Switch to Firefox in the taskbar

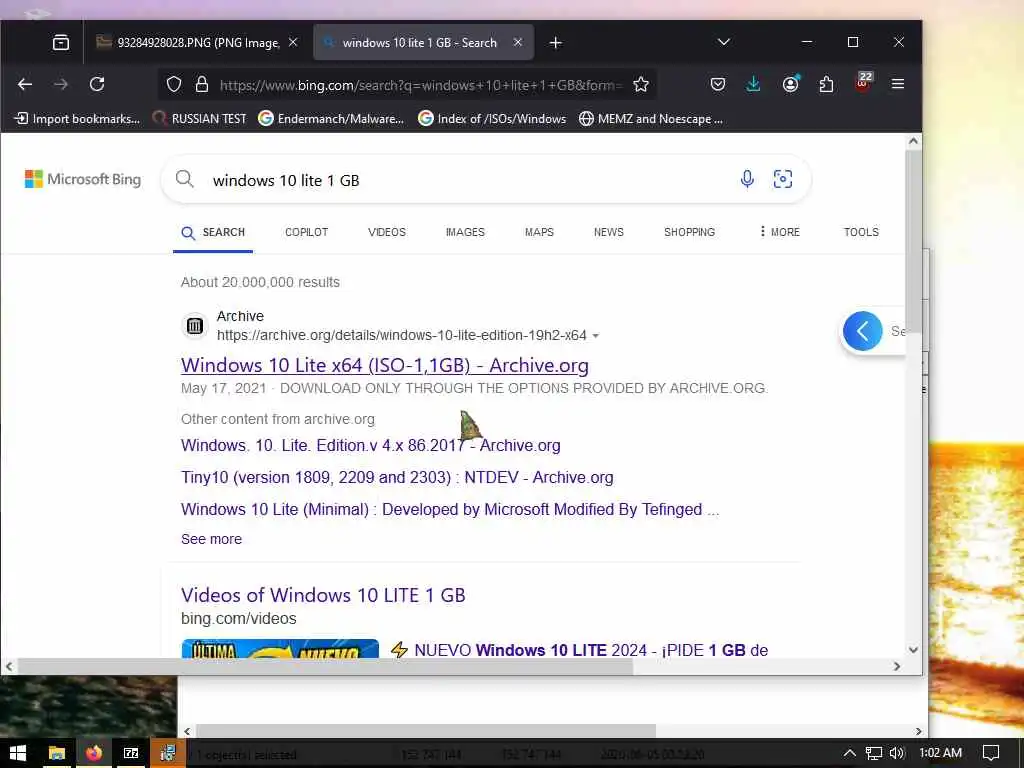[x=94, y=753]
